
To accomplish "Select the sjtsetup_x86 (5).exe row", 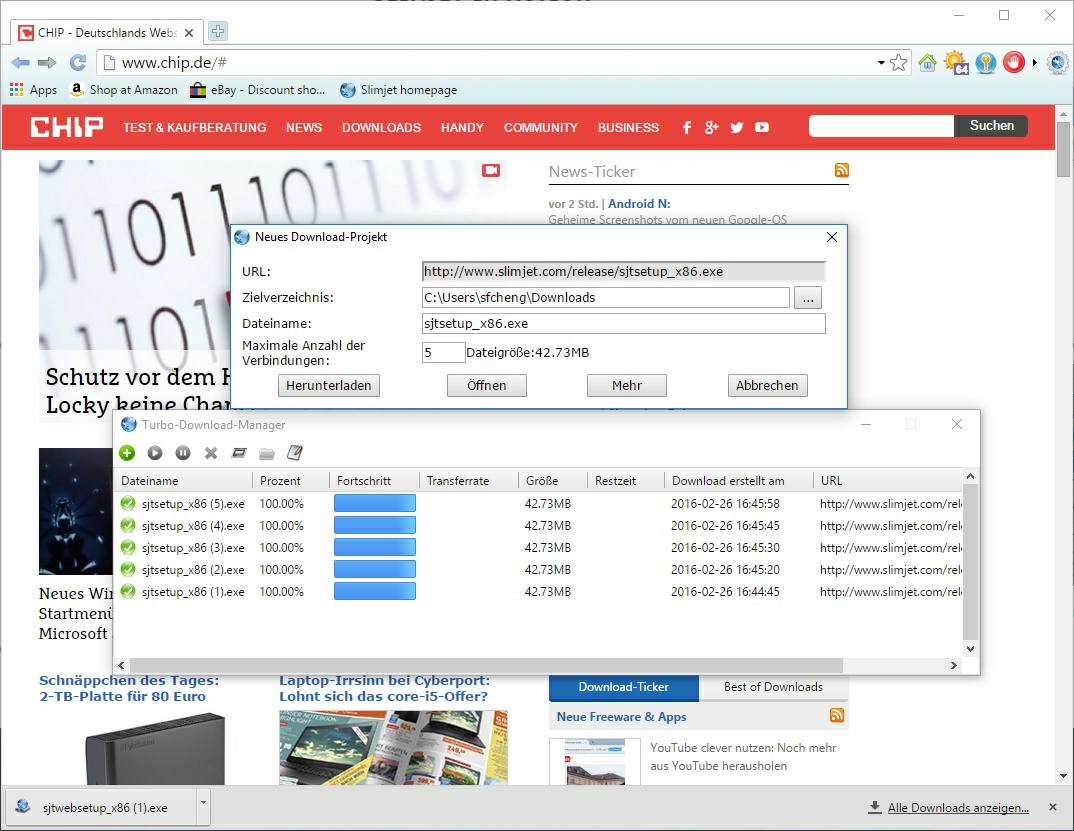I will [538, 504].
